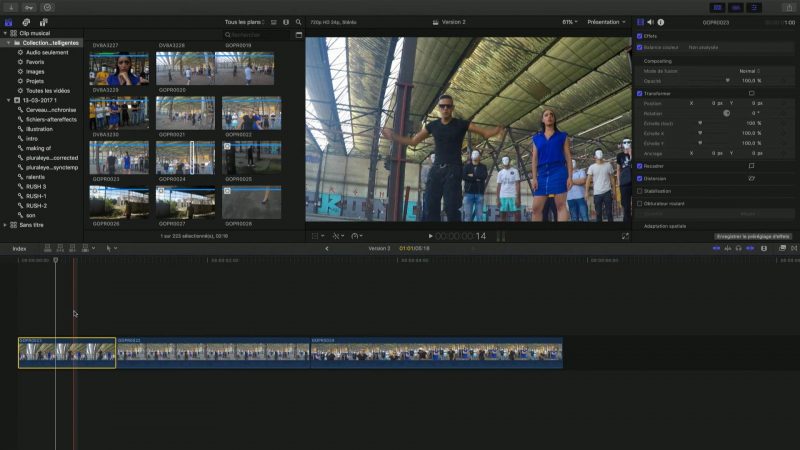Click the viewer full screen arrows icon
This screenshot has height=450, width=800.
pos(625,236)
